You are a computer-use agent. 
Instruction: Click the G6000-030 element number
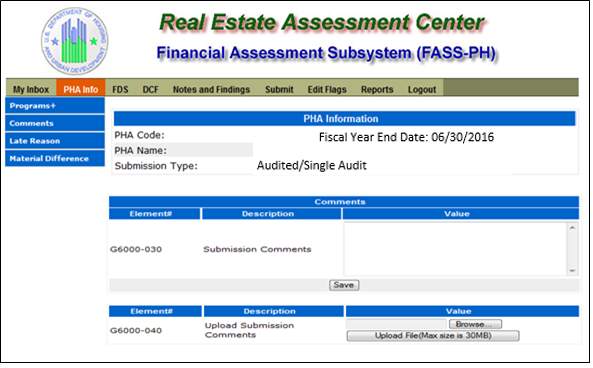click(136, 249)
